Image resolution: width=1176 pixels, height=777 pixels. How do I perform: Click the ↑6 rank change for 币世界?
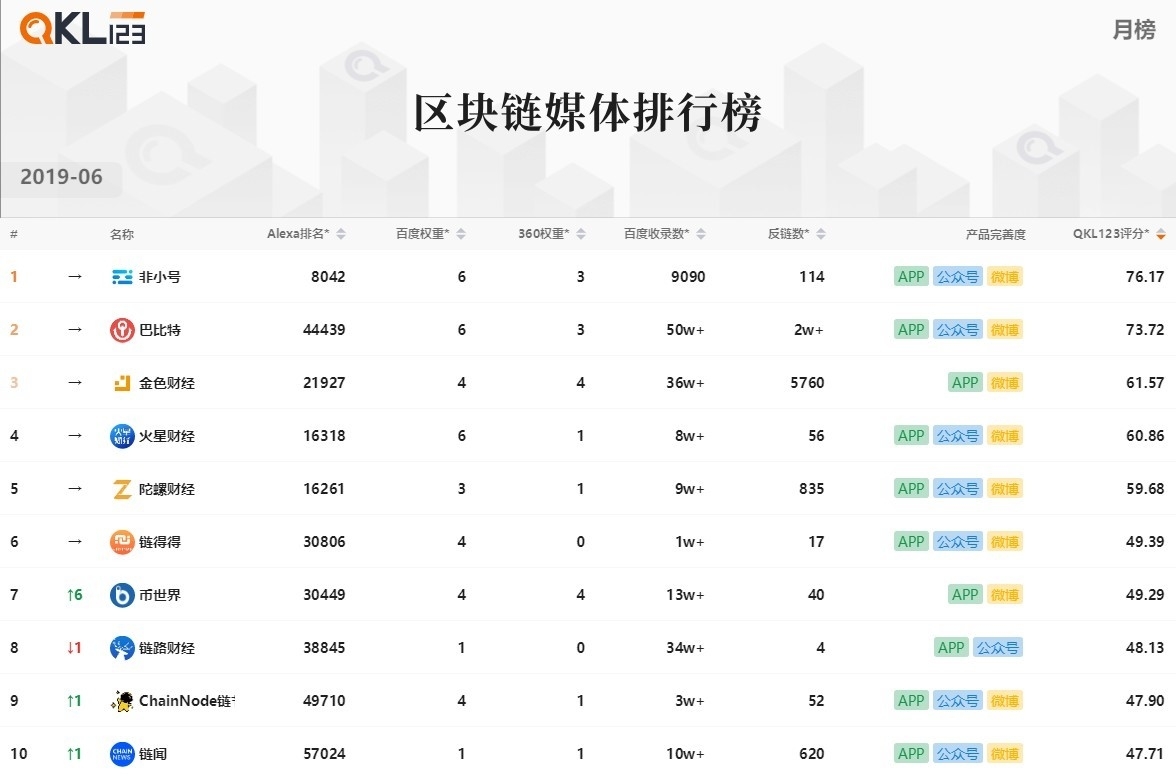(x=74, y=595)
